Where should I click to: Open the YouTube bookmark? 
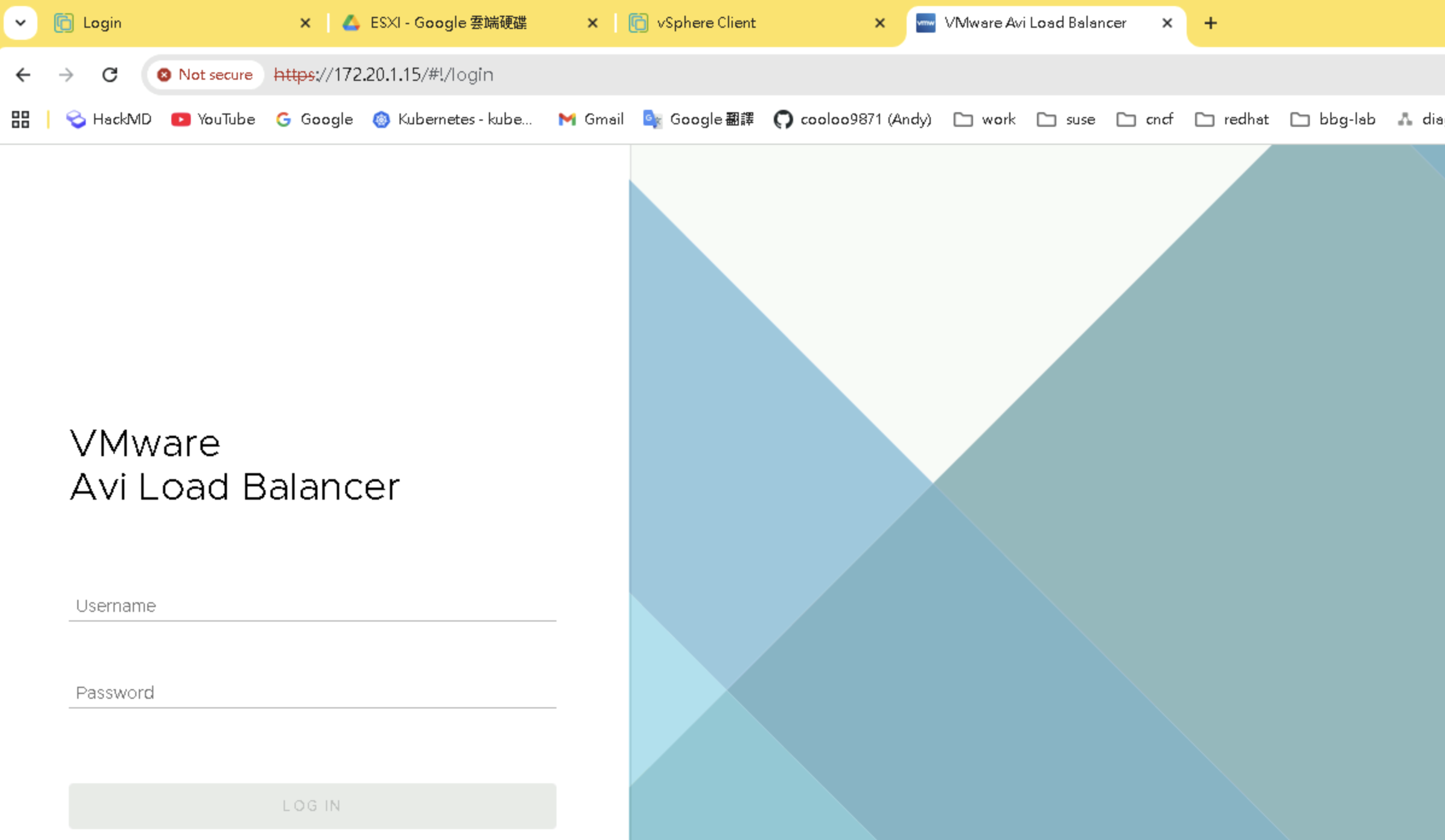[x=213, y=119]
